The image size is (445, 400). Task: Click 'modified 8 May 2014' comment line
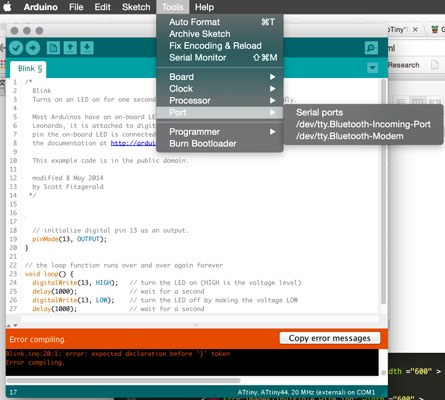pyautogui.click(x=68, y=178)
